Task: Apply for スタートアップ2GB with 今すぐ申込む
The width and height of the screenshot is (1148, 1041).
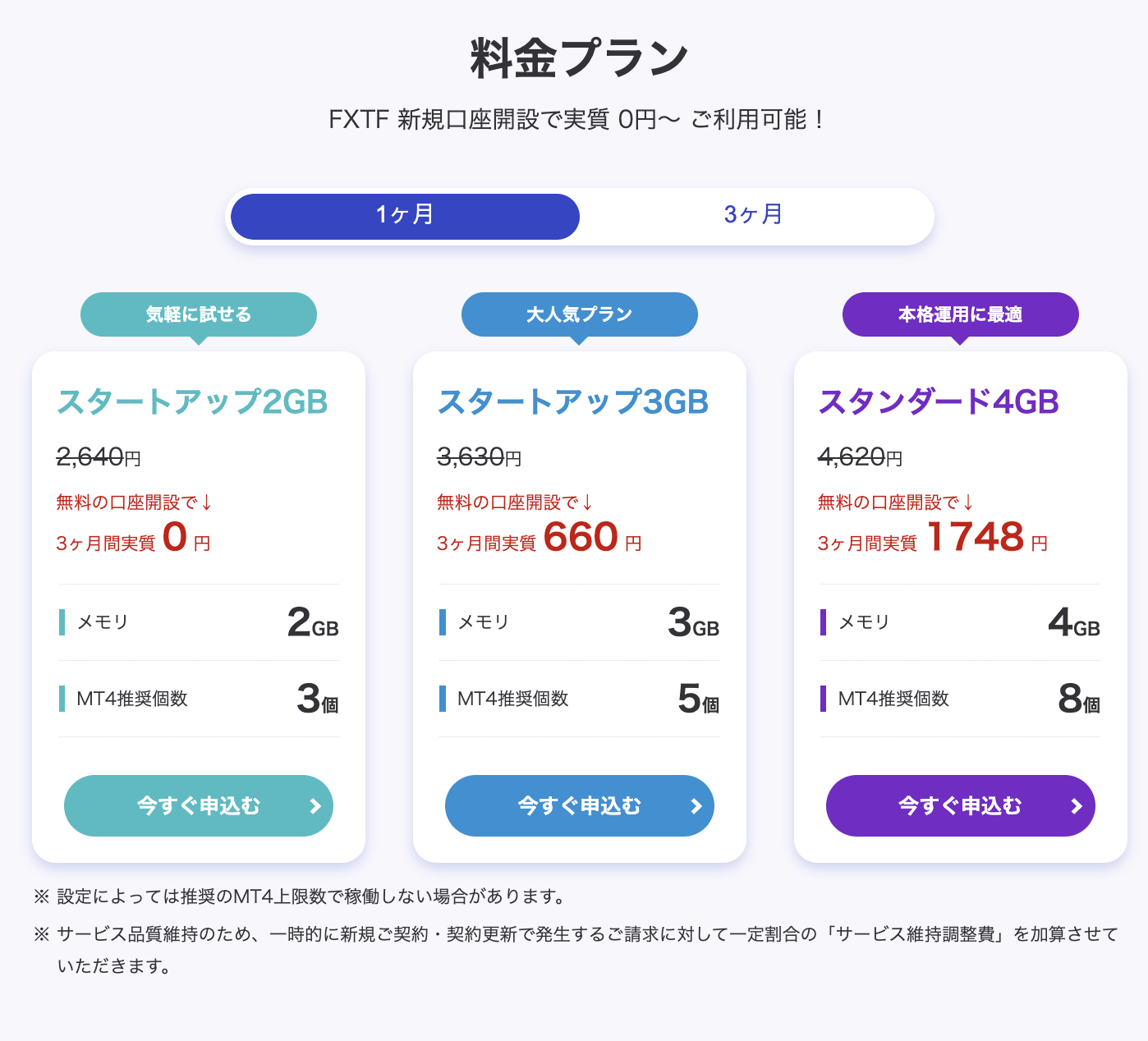Action: click(x=199, y=805)
